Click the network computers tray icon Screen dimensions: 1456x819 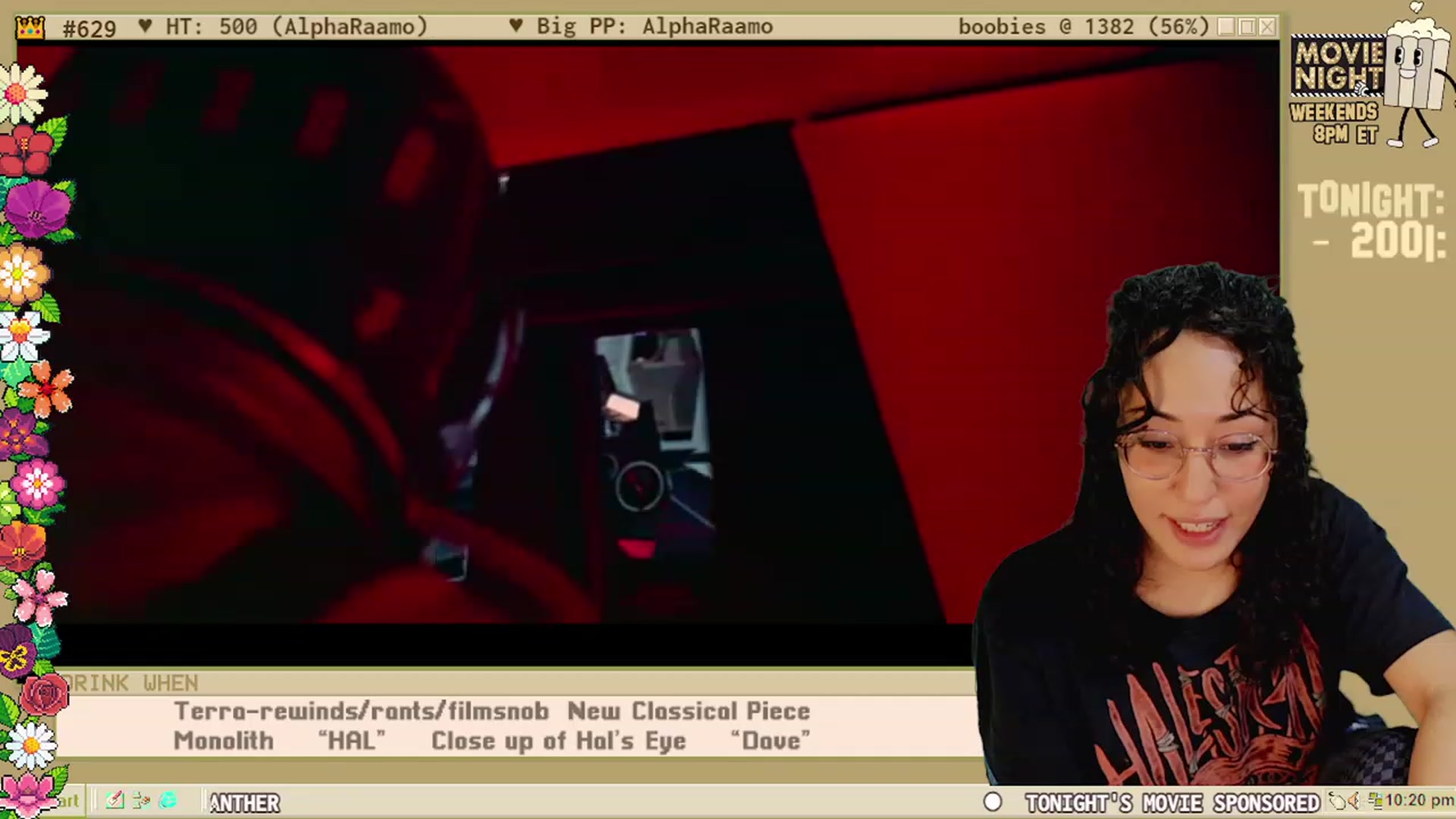coord(1375,801)
